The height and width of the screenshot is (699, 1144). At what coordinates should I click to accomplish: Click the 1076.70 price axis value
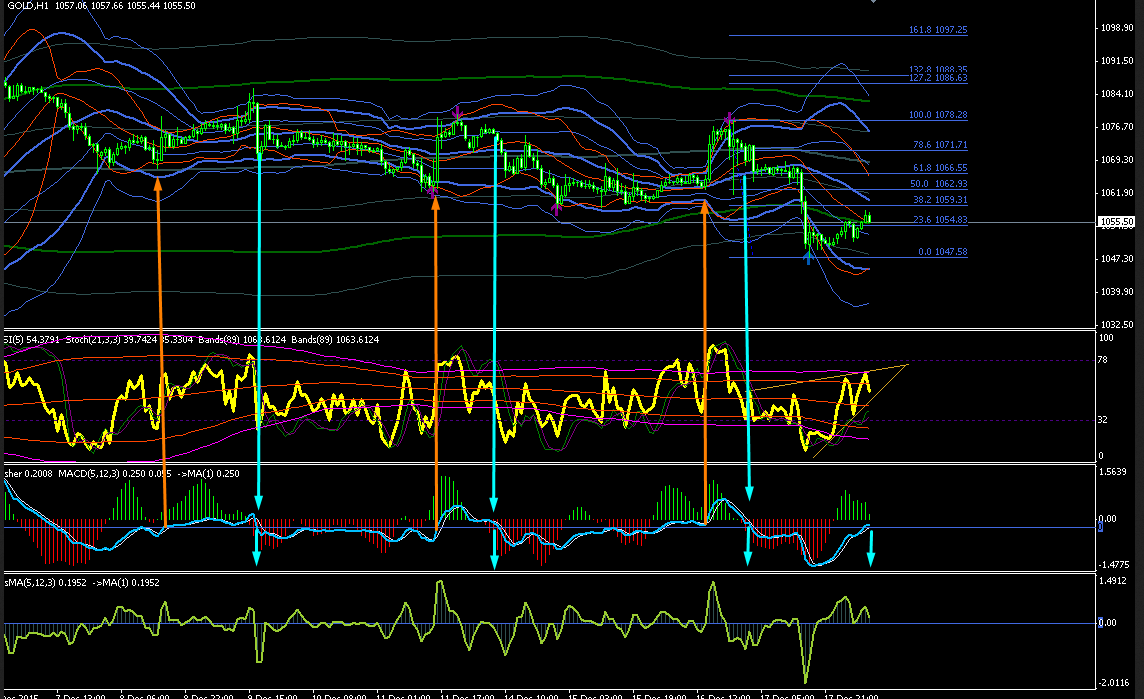[x=1117, y=126]
